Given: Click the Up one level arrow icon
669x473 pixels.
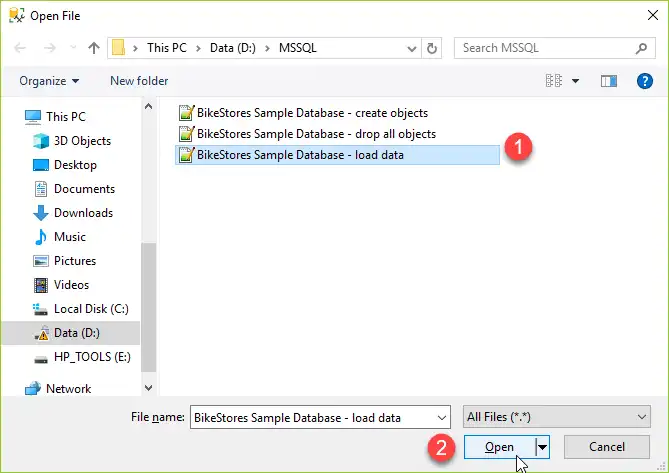Looking at the screenshot, I should point(93,48).
